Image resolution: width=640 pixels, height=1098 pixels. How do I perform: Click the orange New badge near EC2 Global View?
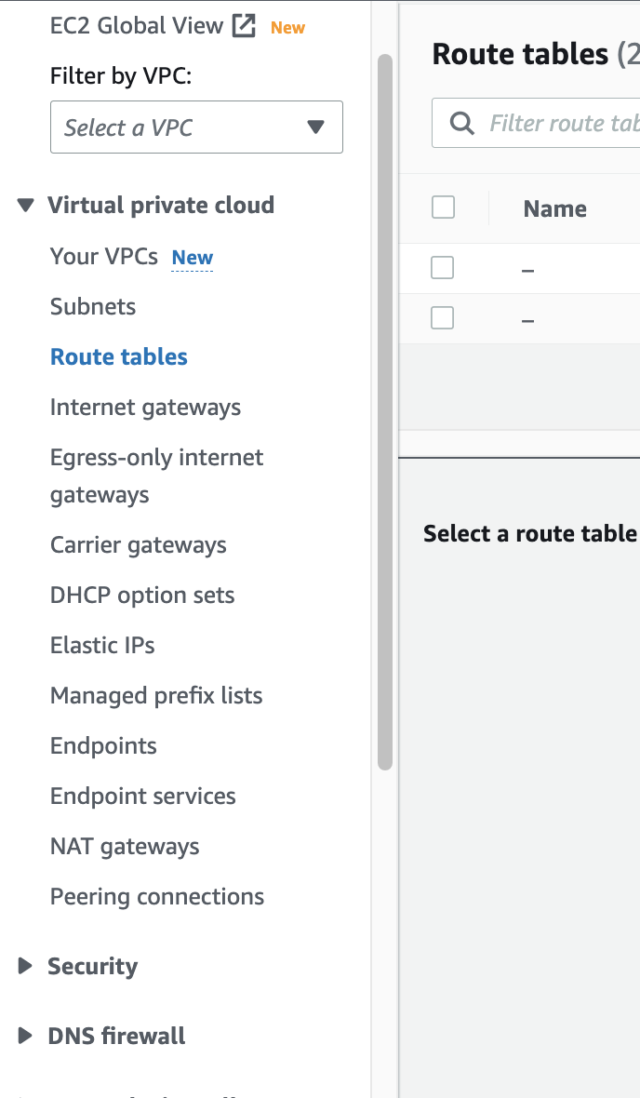point(288,27)
